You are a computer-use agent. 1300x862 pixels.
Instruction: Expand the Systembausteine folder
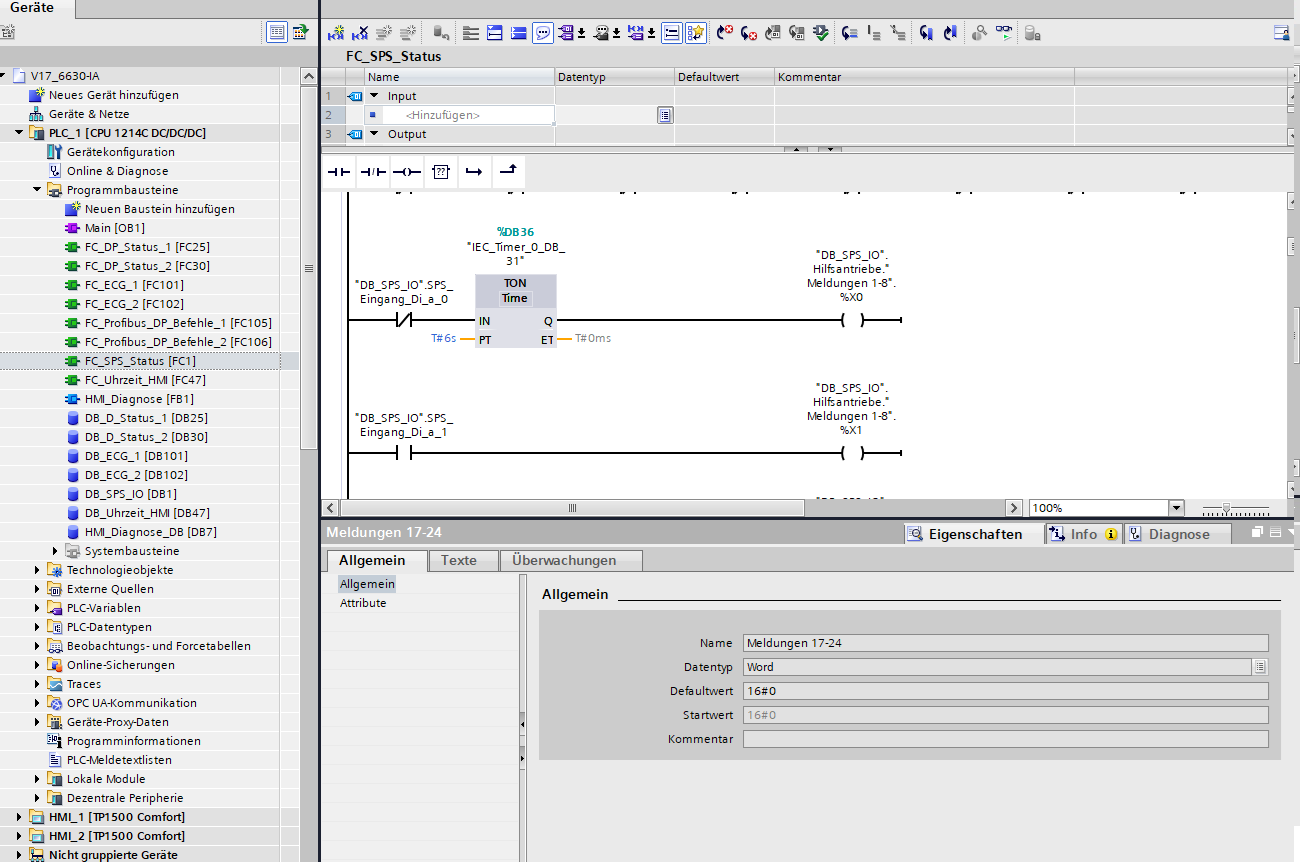point(56,551)
